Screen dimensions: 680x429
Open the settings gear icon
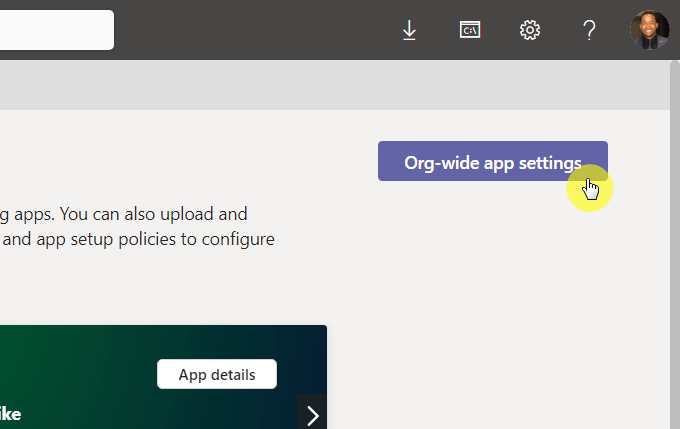coord(530,30)
